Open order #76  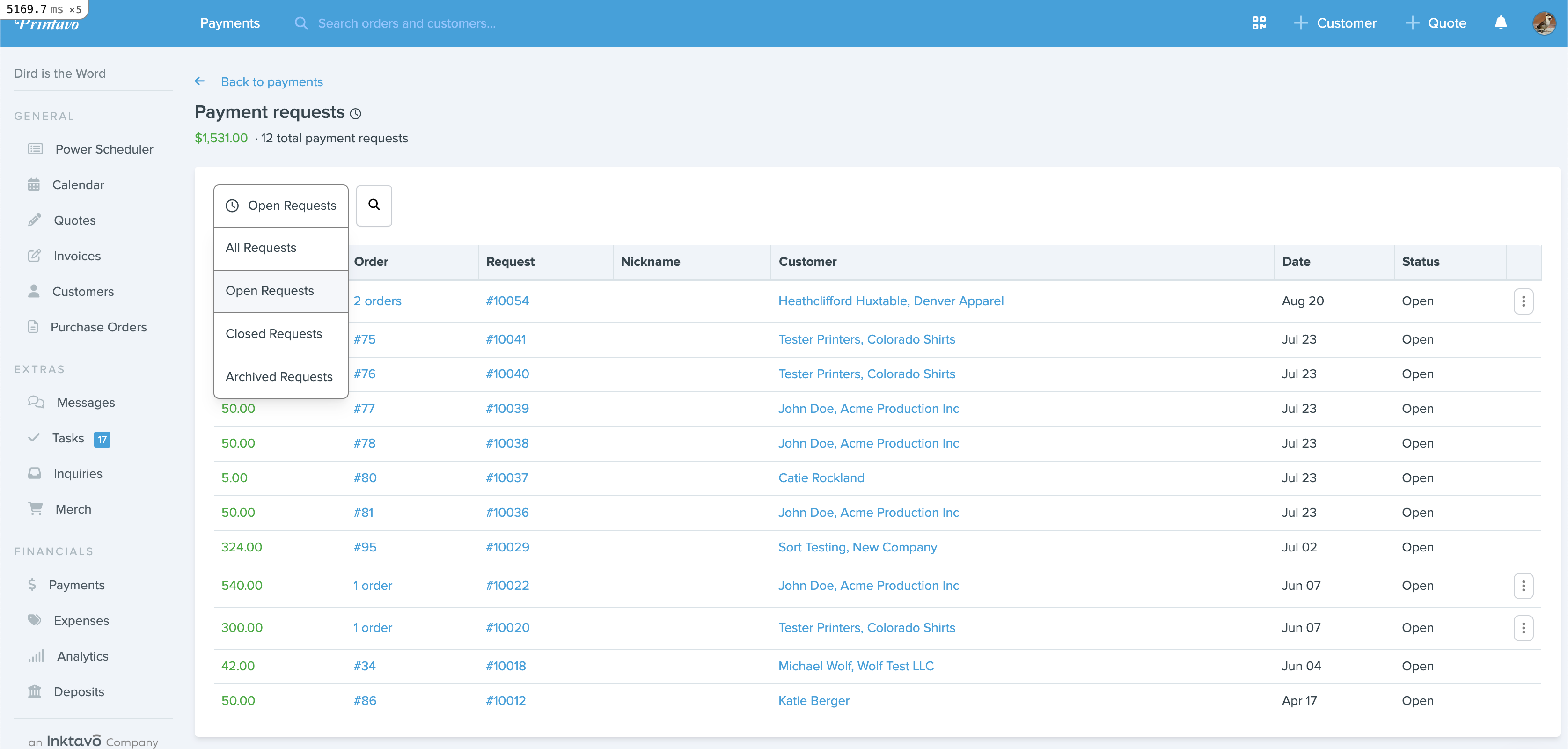pos(364,374)
